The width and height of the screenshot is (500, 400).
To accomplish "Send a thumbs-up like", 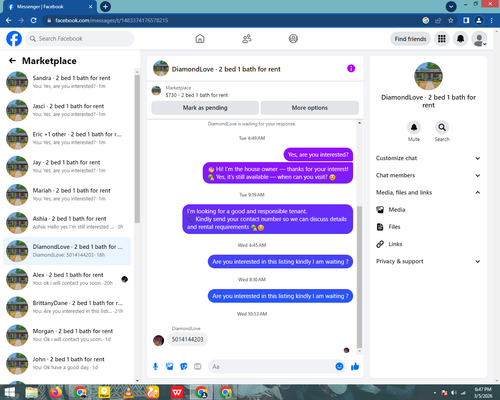I will click(355, 367).
